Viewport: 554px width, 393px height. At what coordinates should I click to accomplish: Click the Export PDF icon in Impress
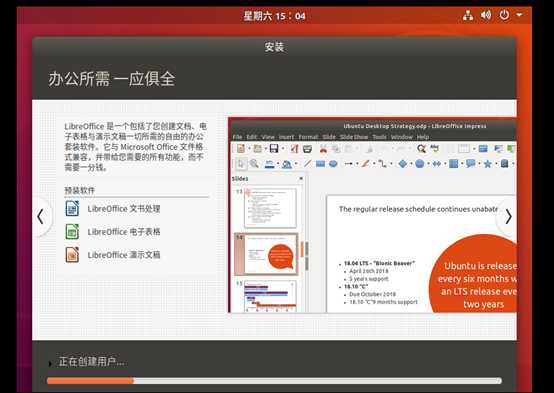pos(294,149)
